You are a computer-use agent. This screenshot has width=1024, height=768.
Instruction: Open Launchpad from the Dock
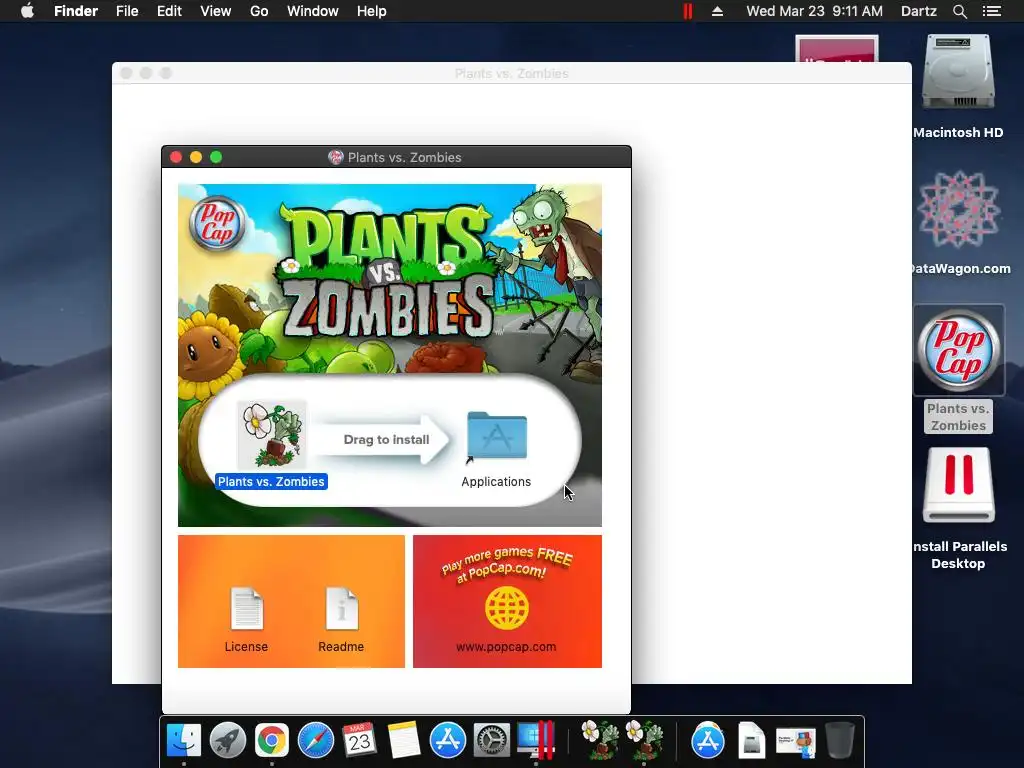tap(228, 741)
